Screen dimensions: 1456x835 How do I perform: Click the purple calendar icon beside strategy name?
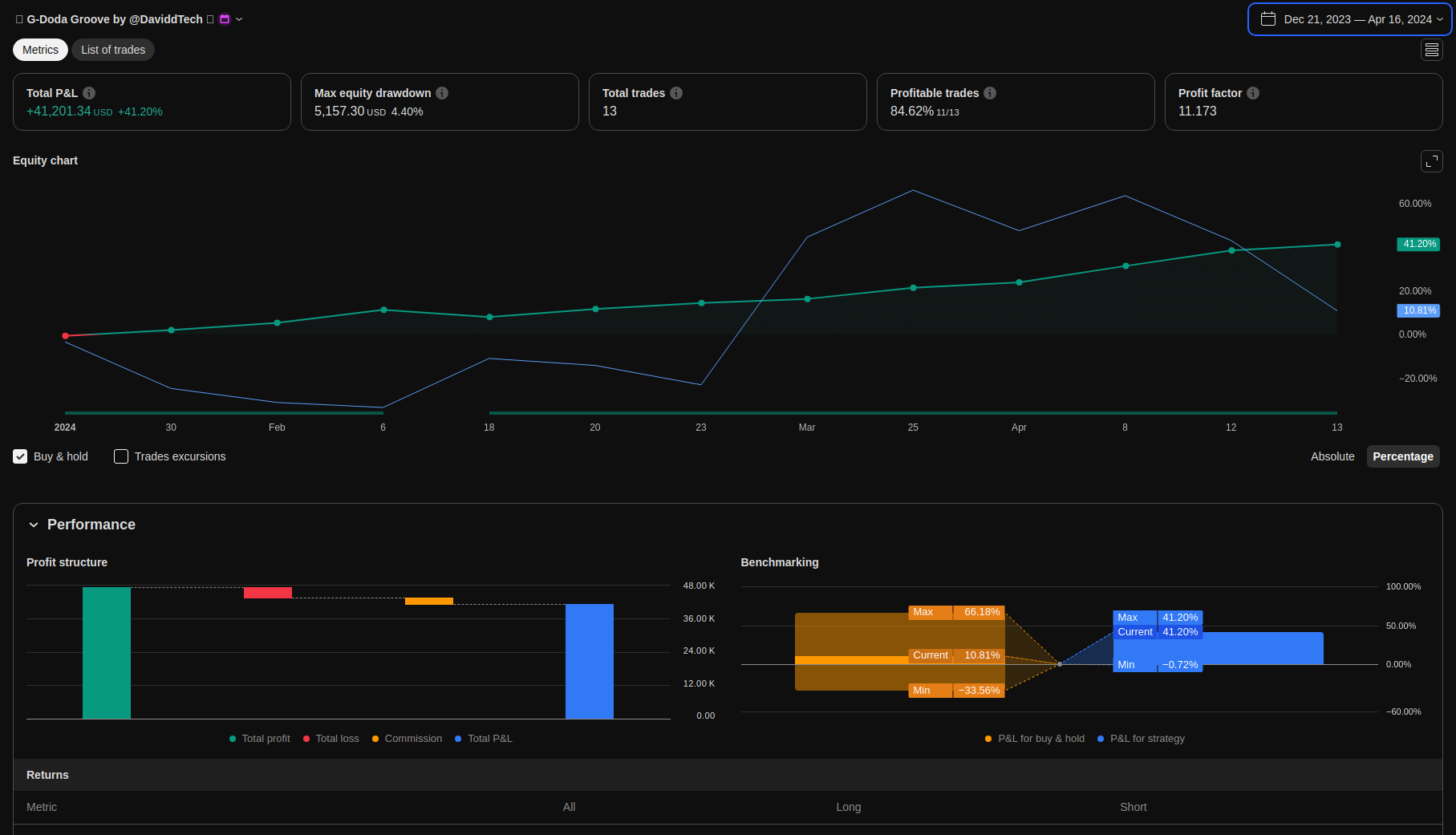(225, 19)
